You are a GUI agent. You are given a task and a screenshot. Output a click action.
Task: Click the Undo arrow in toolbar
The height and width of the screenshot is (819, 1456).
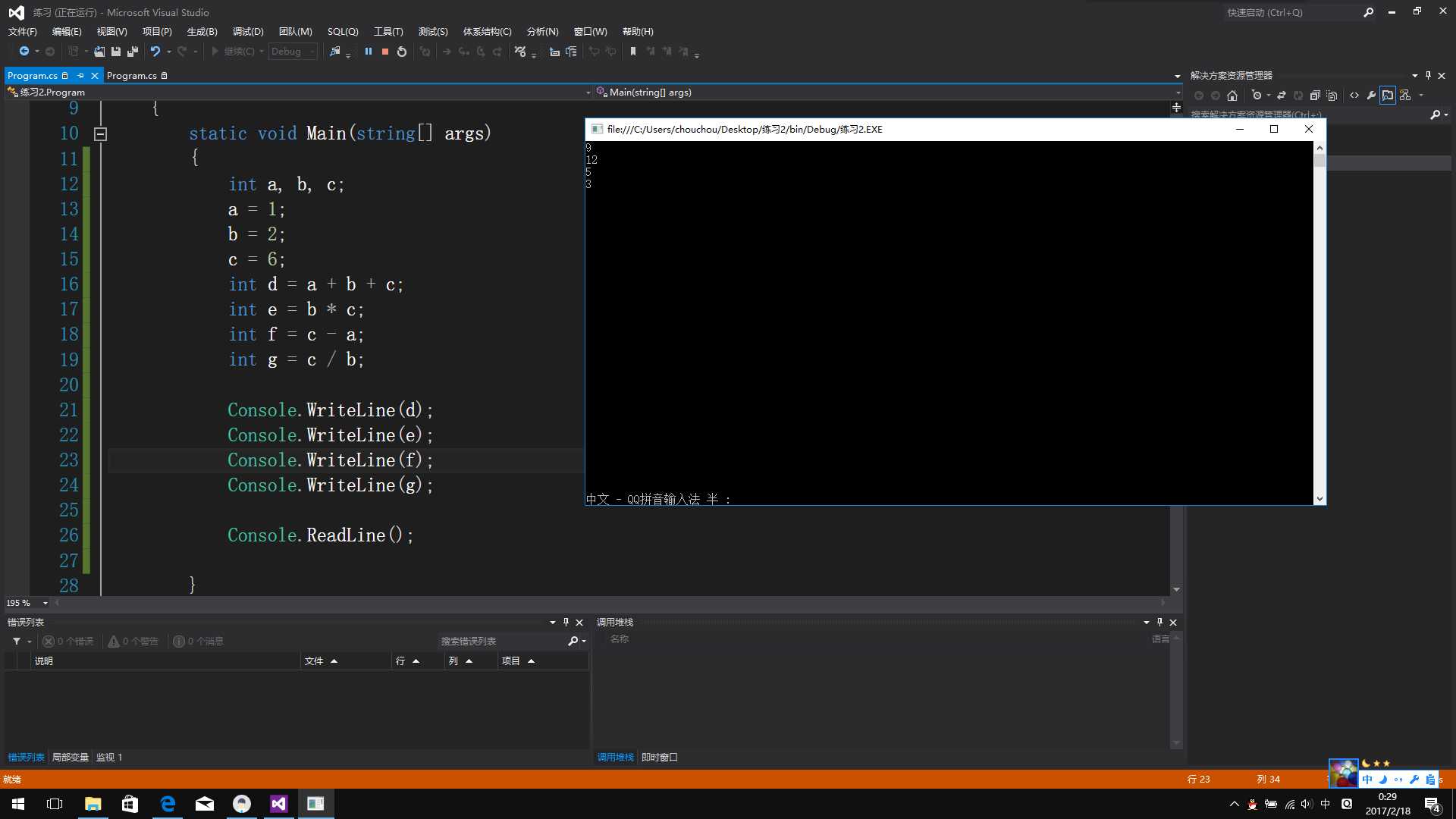[x=155, y=52]
